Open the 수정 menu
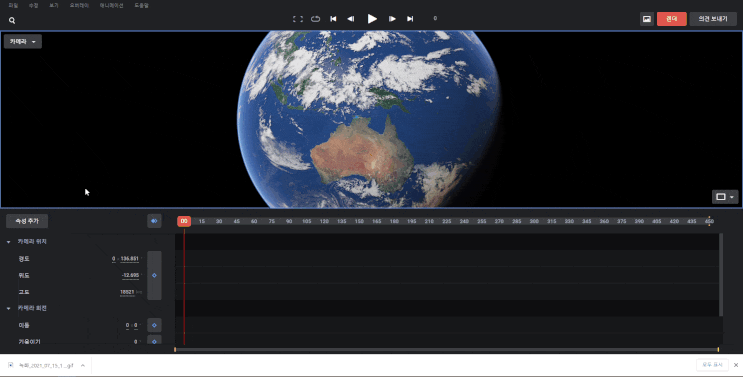 tap(33, 6)
